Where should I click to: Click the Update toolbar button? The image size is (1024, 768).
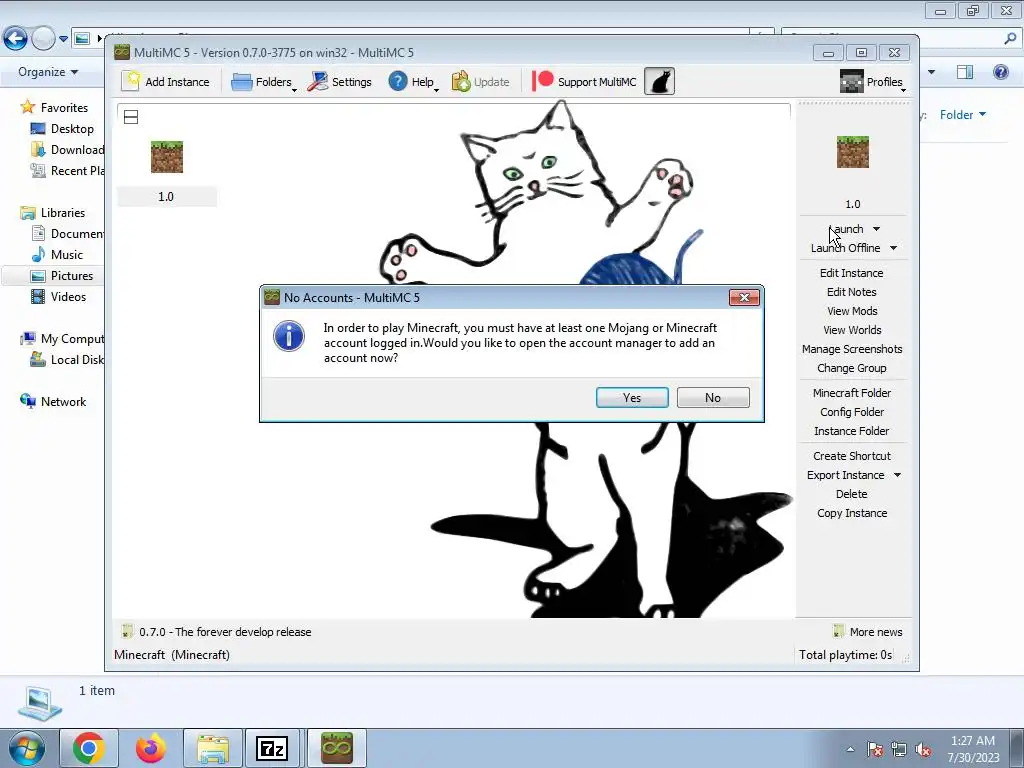point(481,82)
